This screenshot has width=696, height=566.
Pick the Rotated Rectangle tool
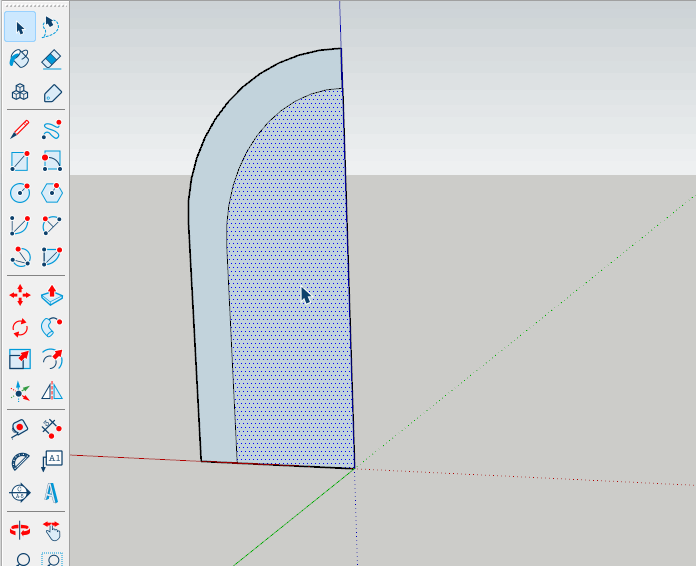click(51, 161)
